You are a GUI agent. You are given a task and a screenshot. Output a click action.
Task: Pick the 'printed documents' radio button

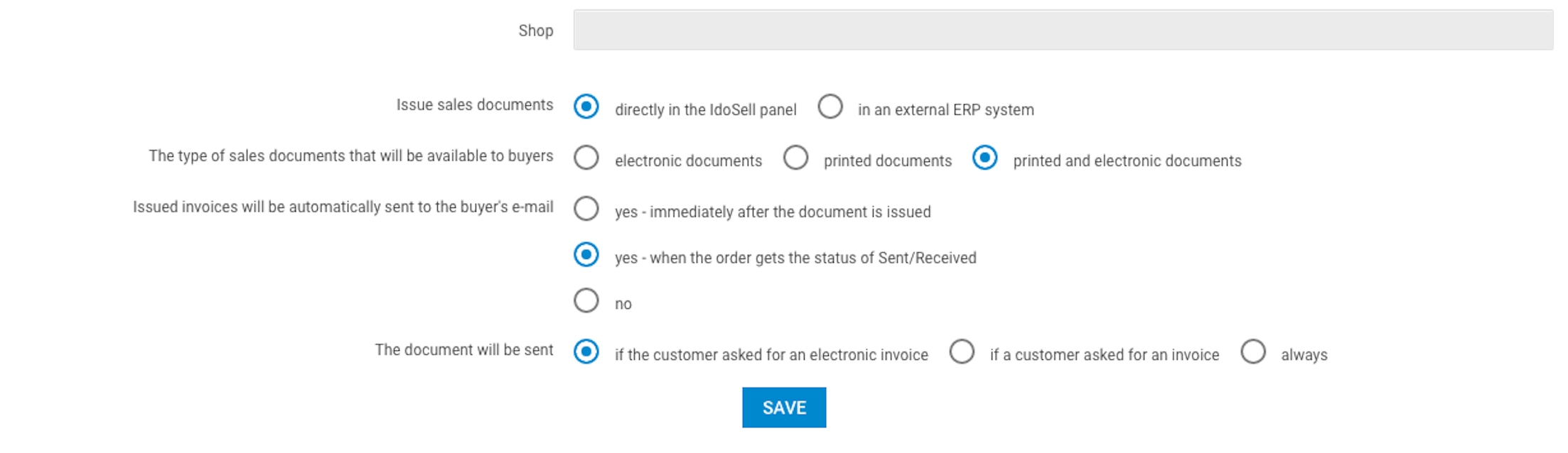tap(795, 158)
